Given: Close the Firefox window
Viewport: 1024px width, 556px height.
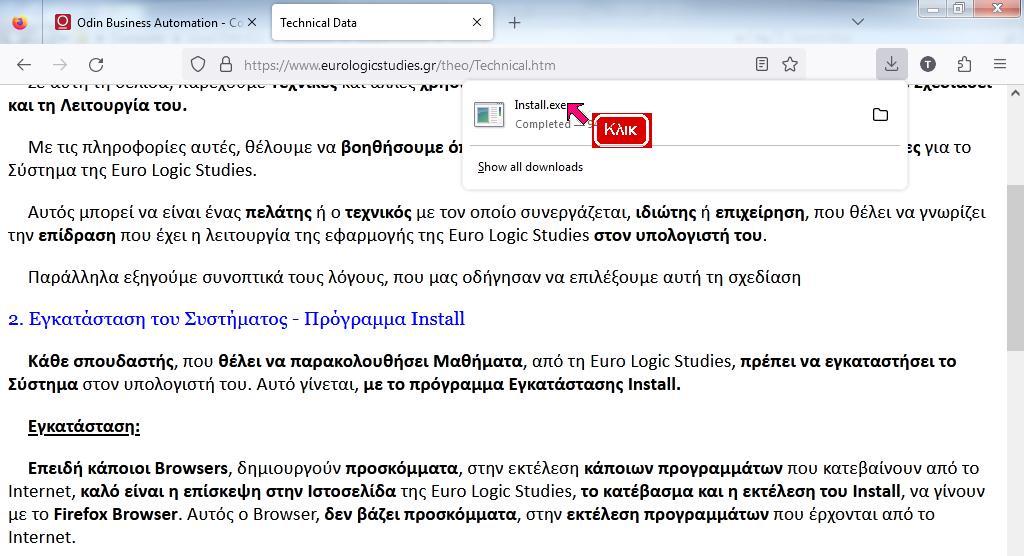Looking at the screenshot, I should pos(998,8).
